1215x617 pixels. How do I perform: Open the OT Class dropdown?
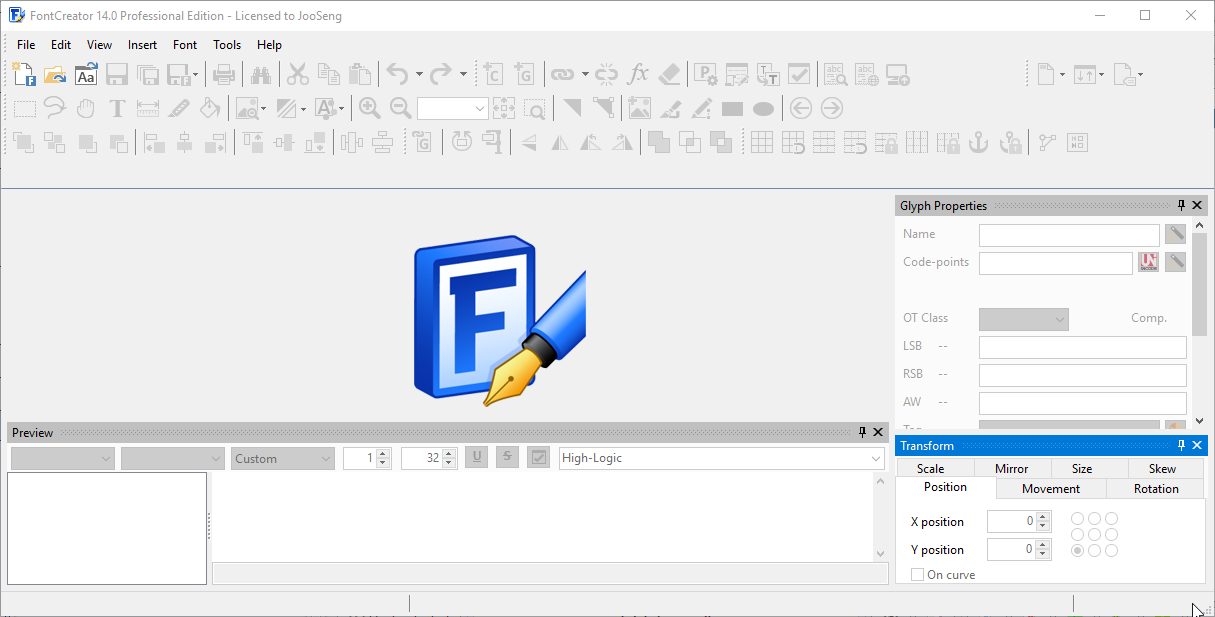[1024, 319]
